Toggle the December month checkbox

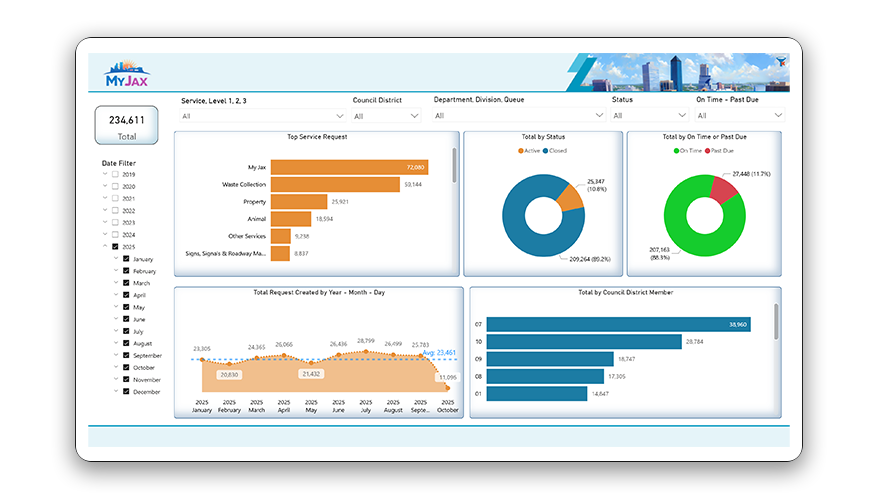(126, 392)
